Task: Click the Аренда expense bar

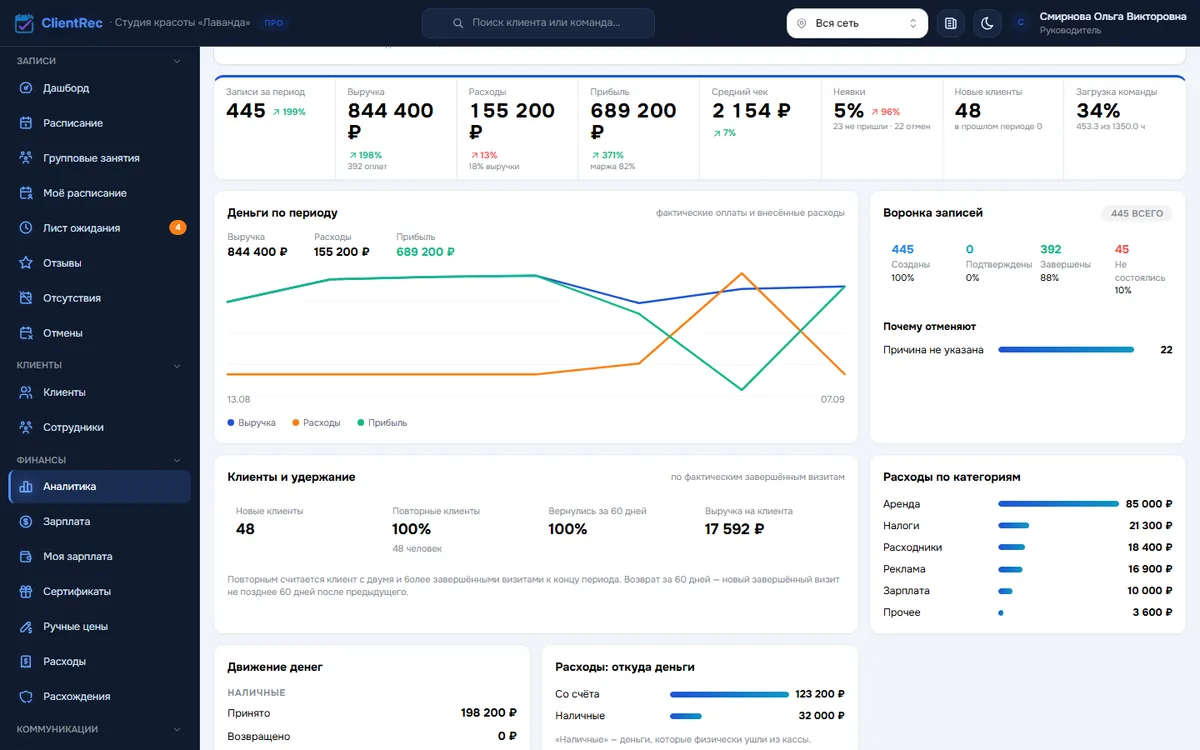Action: click(x=1058, y=504)
